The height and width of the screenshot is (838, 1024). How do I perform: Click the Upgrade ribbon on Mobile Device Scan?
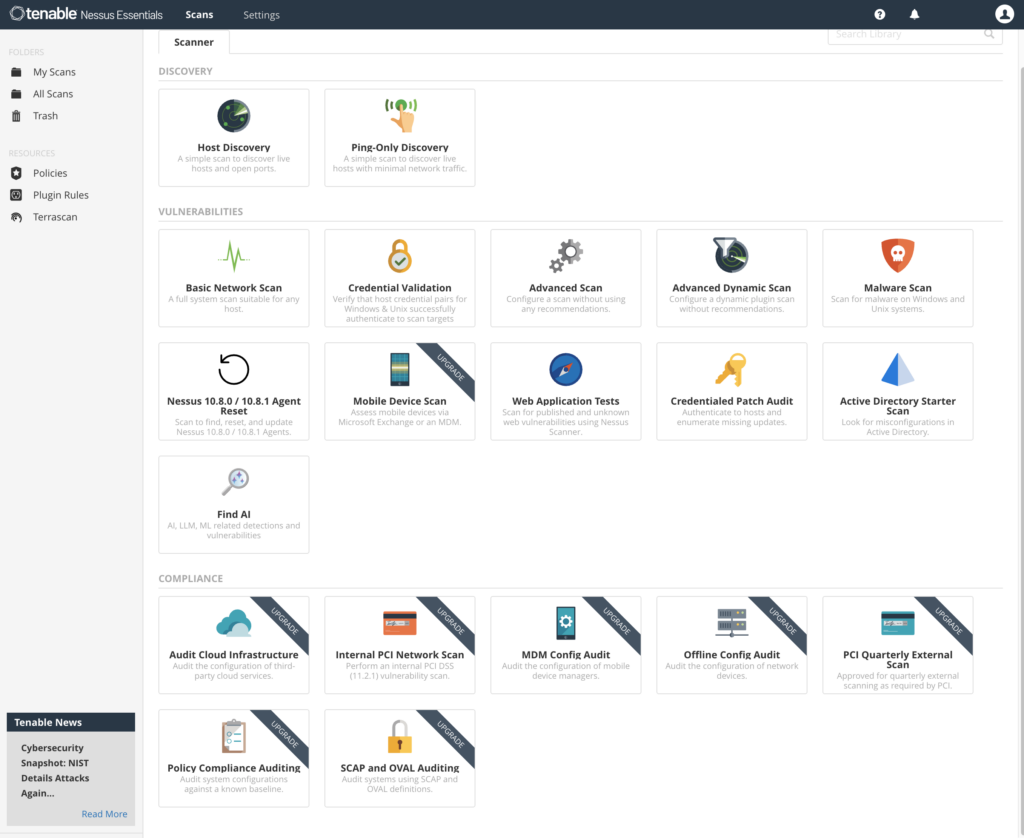click(x=451, y=368)
